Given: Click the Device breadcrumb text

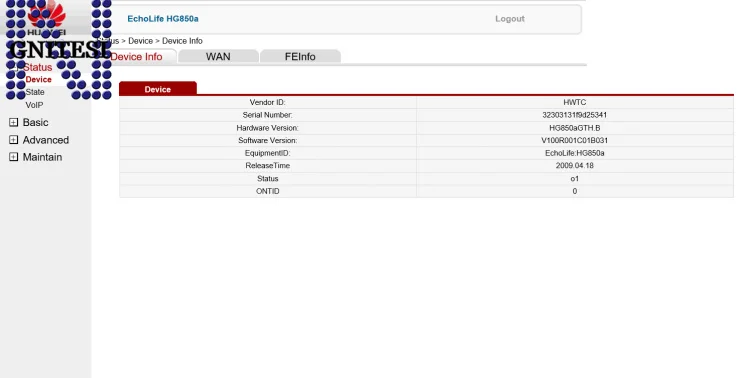Looking at the screenshot, I should [140, 41].
